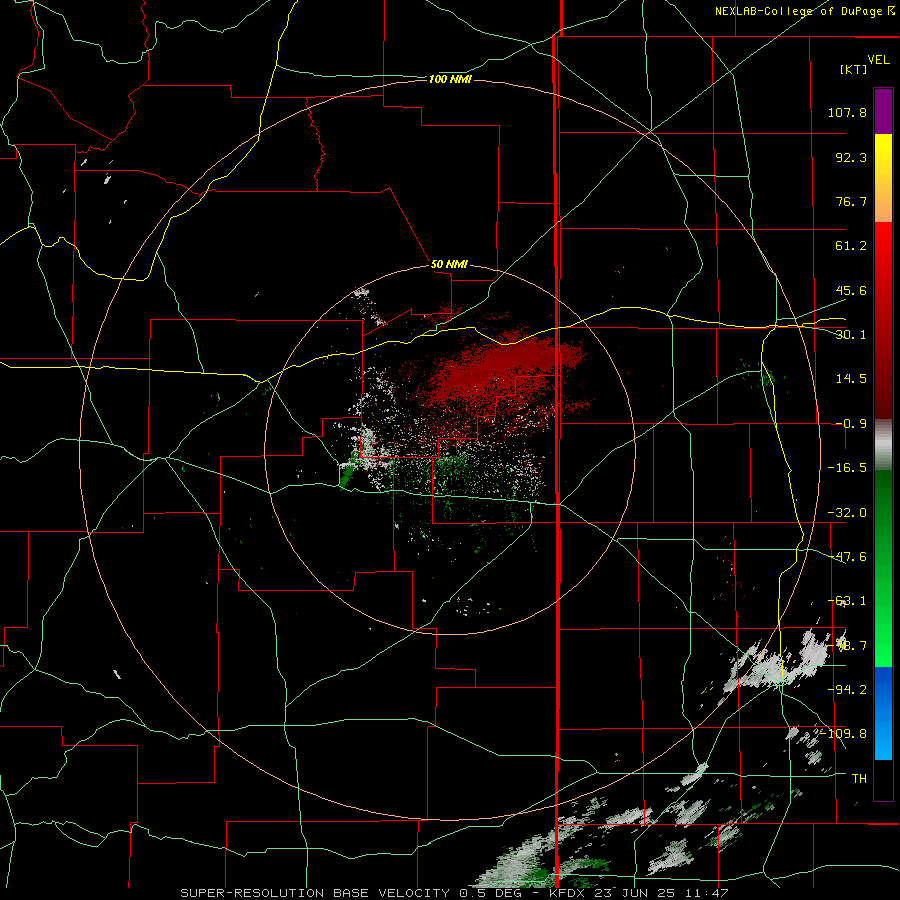
Task: Pick the green segment of velocity color bar
Action: tap(883, 568)
